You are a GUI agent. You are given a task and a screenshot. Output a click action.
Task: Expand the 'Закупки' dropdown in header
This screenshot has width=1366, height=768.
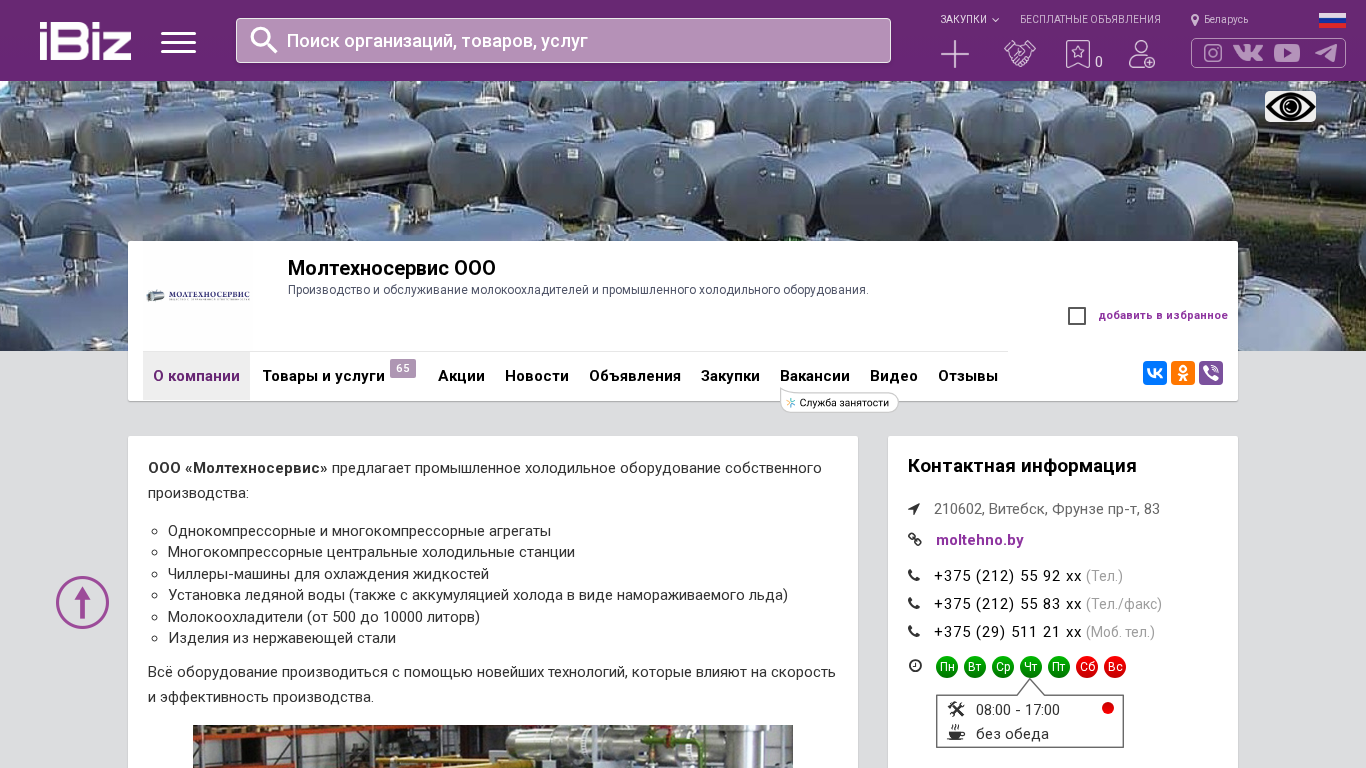pyautogui.click(x=968, y=20)
